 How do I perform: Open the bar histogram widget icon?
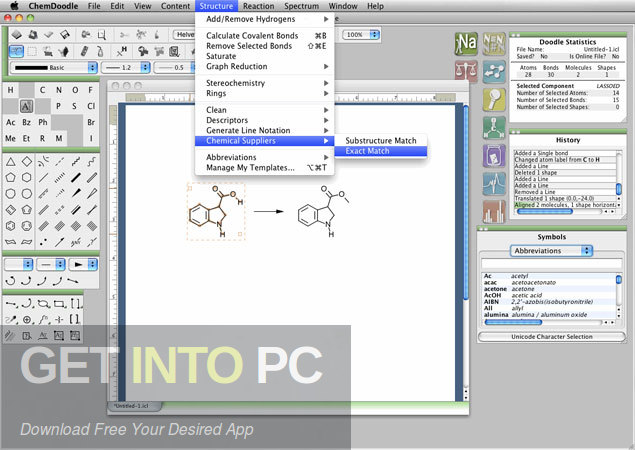tap(494, 211)
